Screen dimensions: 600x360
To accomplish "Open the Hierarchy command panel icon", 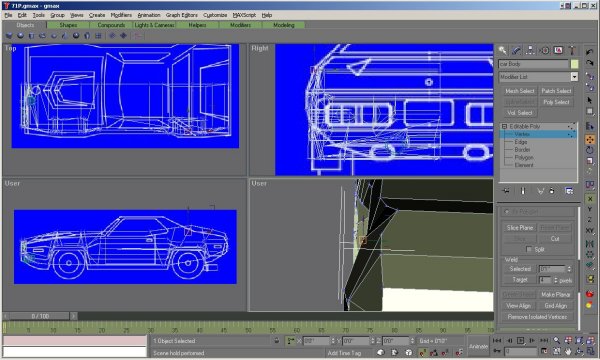I will (530, 50).
